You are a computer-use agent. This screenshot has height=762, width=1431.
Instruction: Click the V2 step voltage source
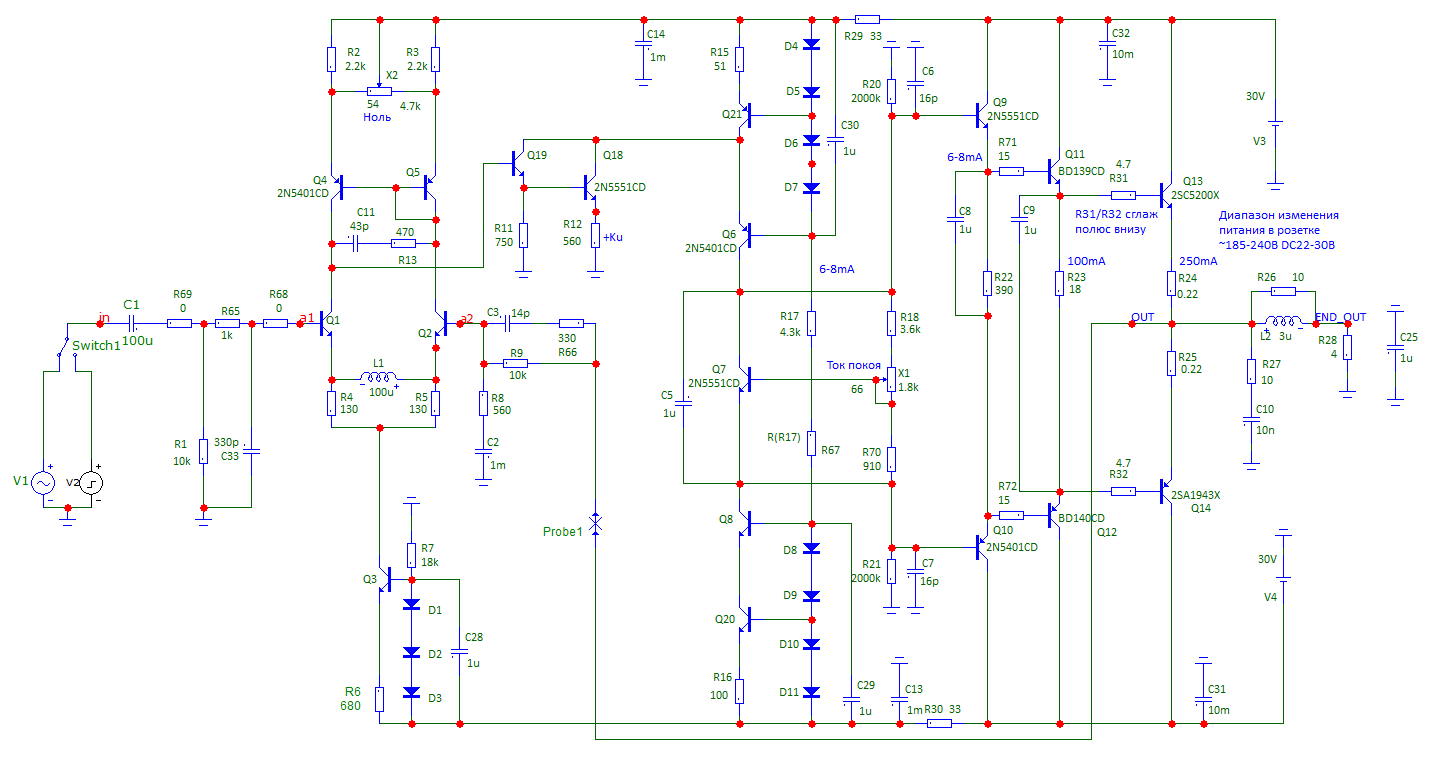(x=92, y=483)
